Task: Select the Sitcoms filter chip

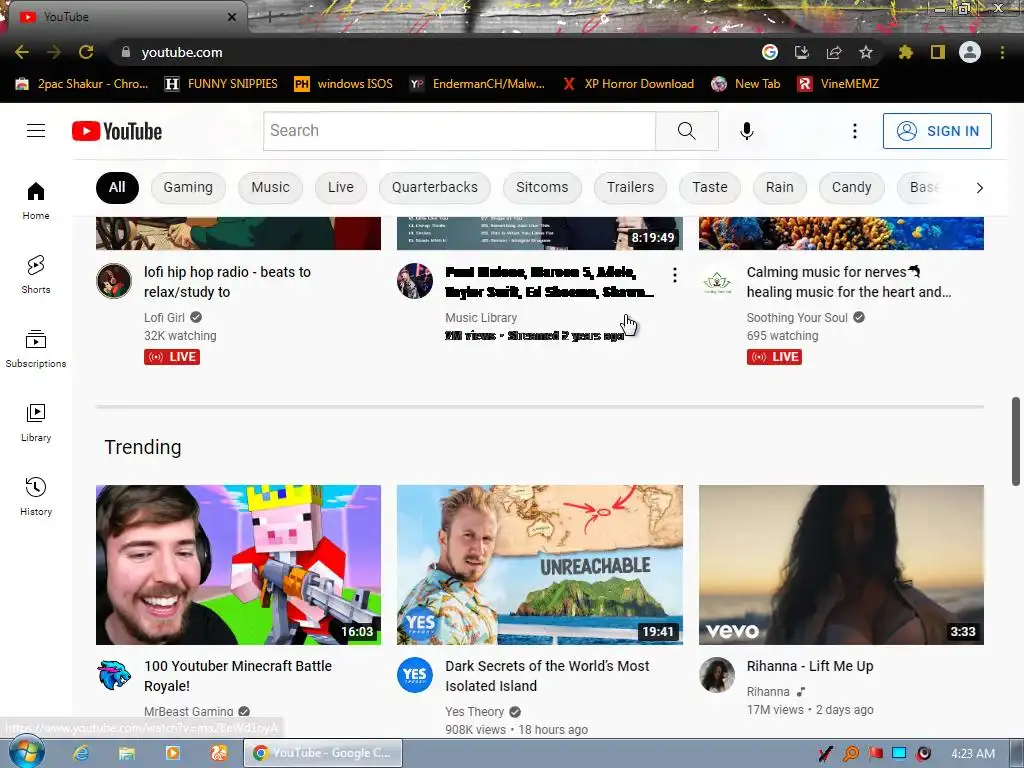Action: 542,187
